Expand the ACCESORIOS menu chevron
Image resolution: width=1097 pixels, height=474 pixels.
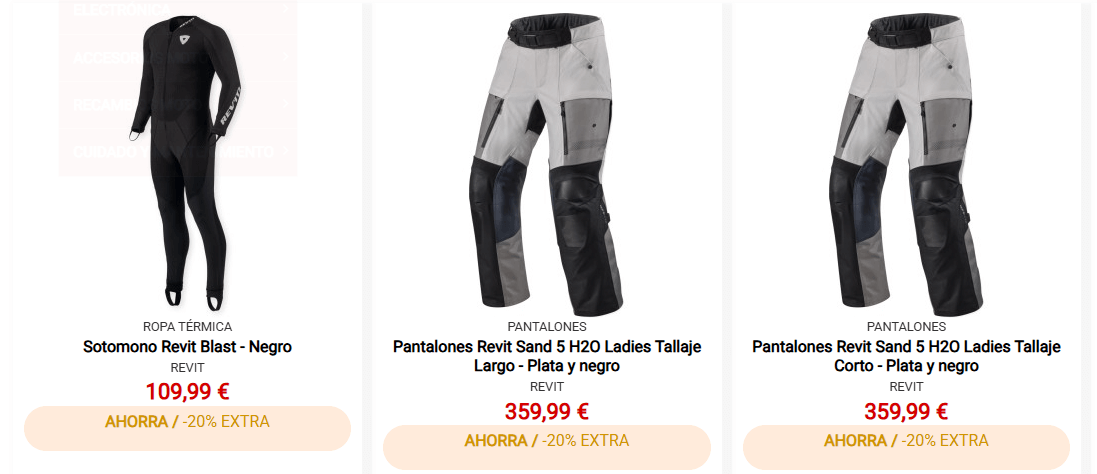285,57
